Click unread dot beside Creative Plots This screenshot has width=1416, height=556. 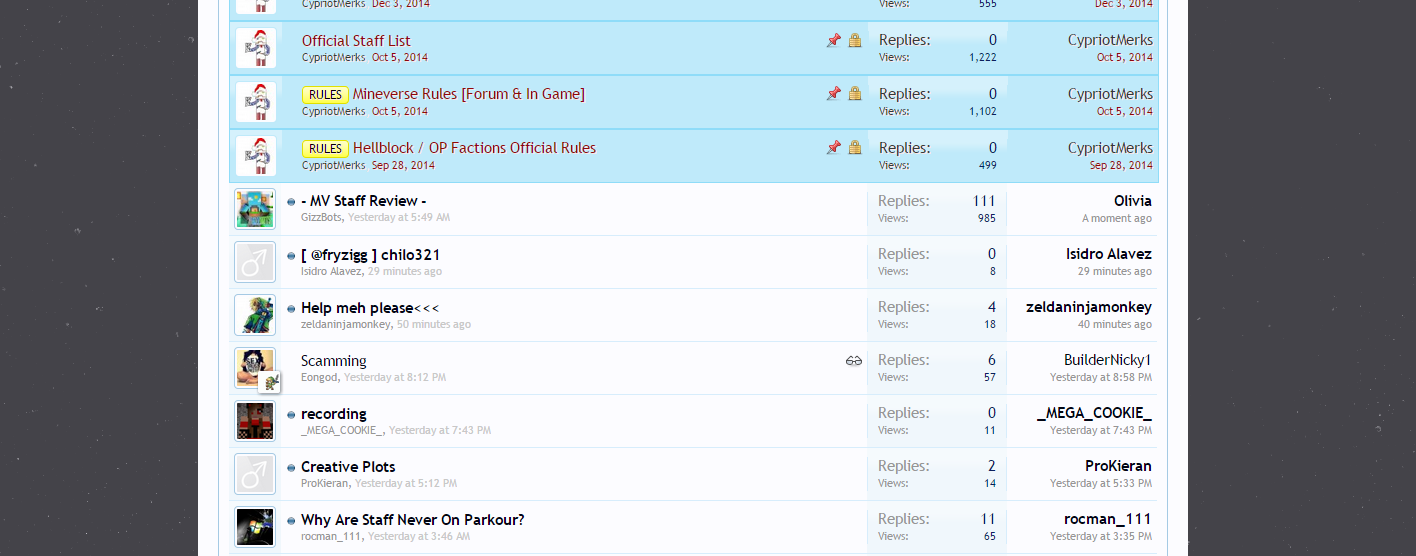tap(291, 467)
